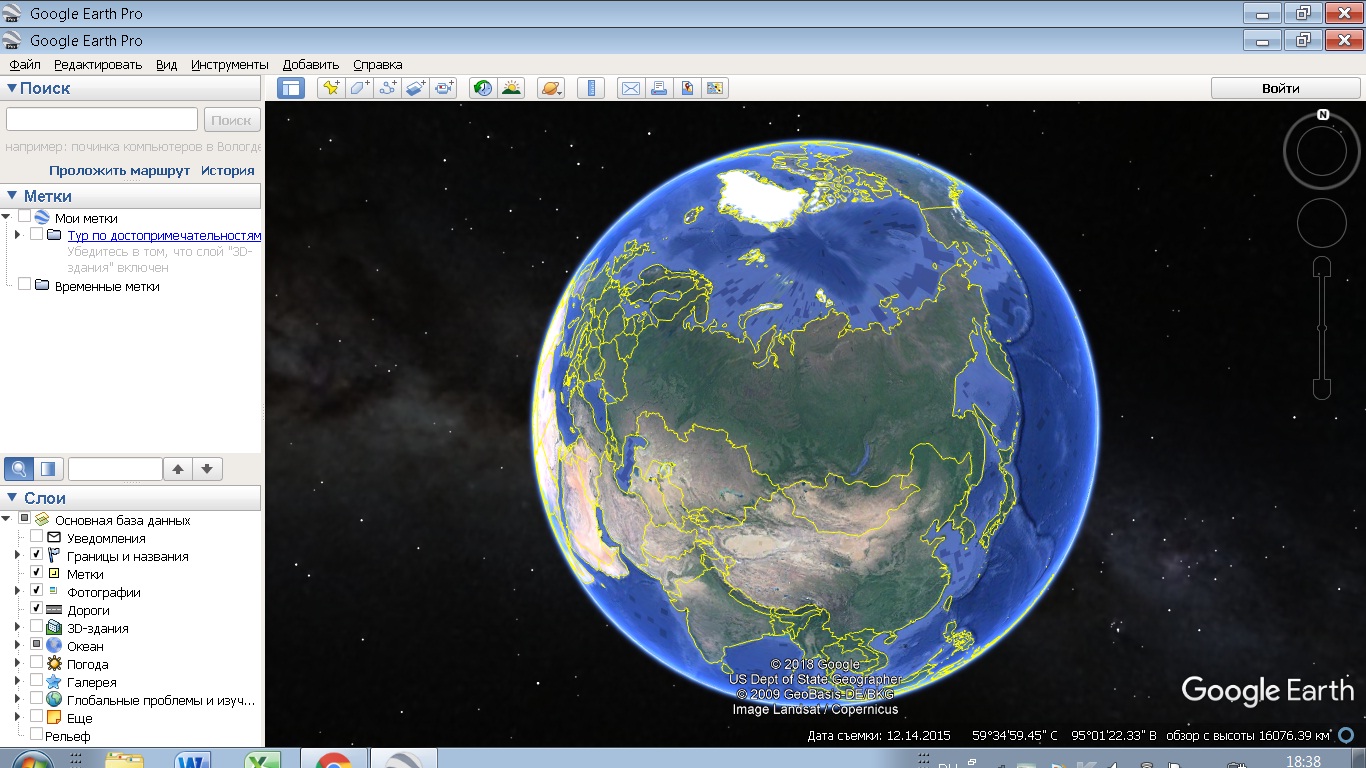Click the Войти sign-in button
The image size is (1366, 768).
pos(1281,88)
